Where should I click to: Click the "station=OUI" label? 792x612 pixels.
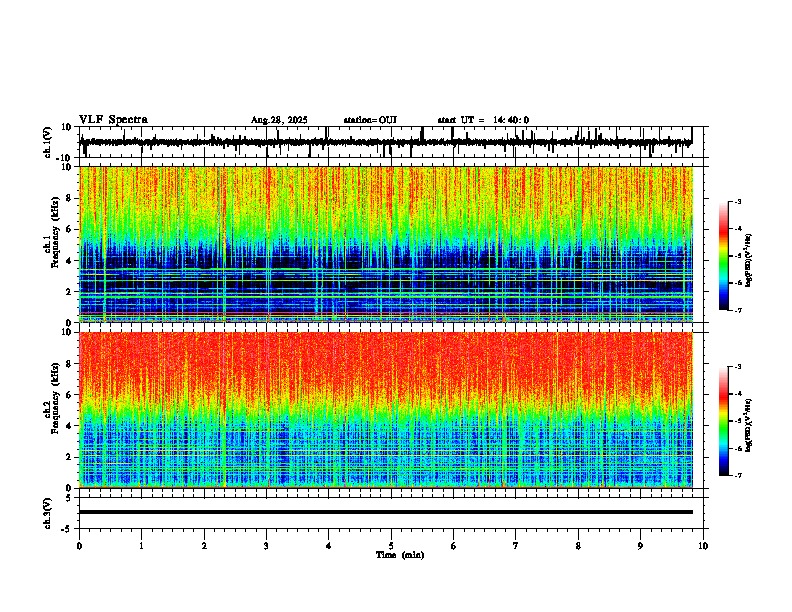[x=370, y=120]
